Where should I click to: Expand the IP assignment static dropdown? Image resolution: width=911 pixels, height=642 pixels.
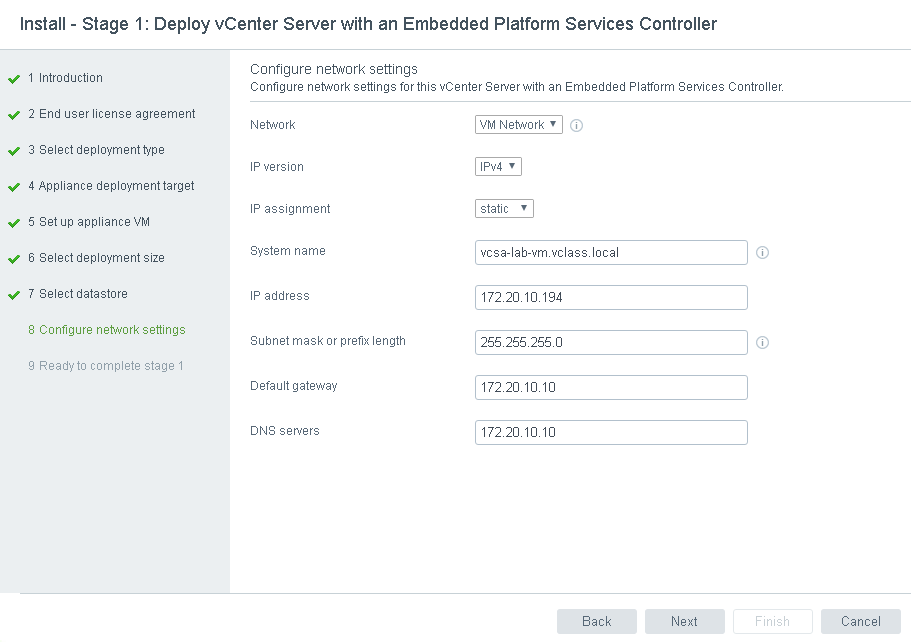(x=504, y=209)
